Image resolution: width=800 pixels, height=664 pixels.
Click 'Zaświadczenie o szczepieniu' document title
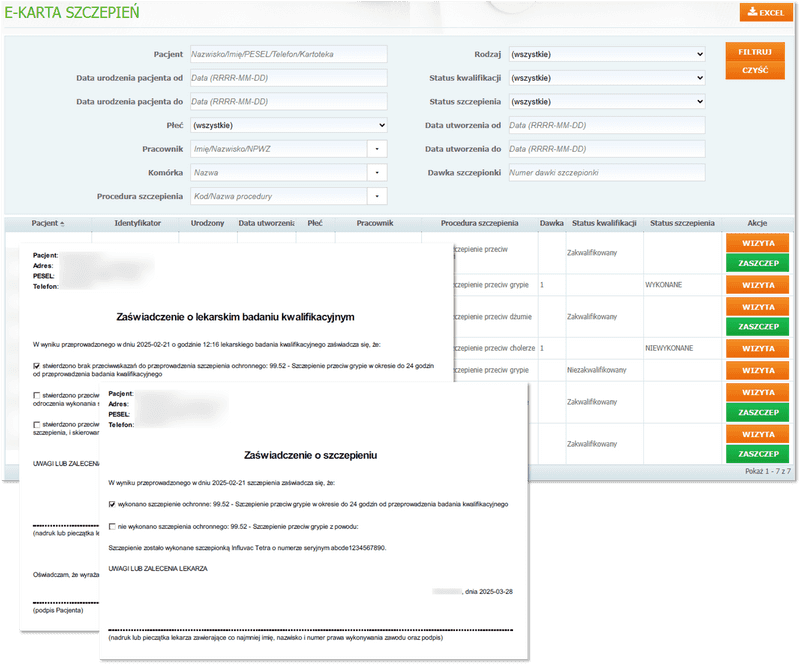tap(310, 455)
